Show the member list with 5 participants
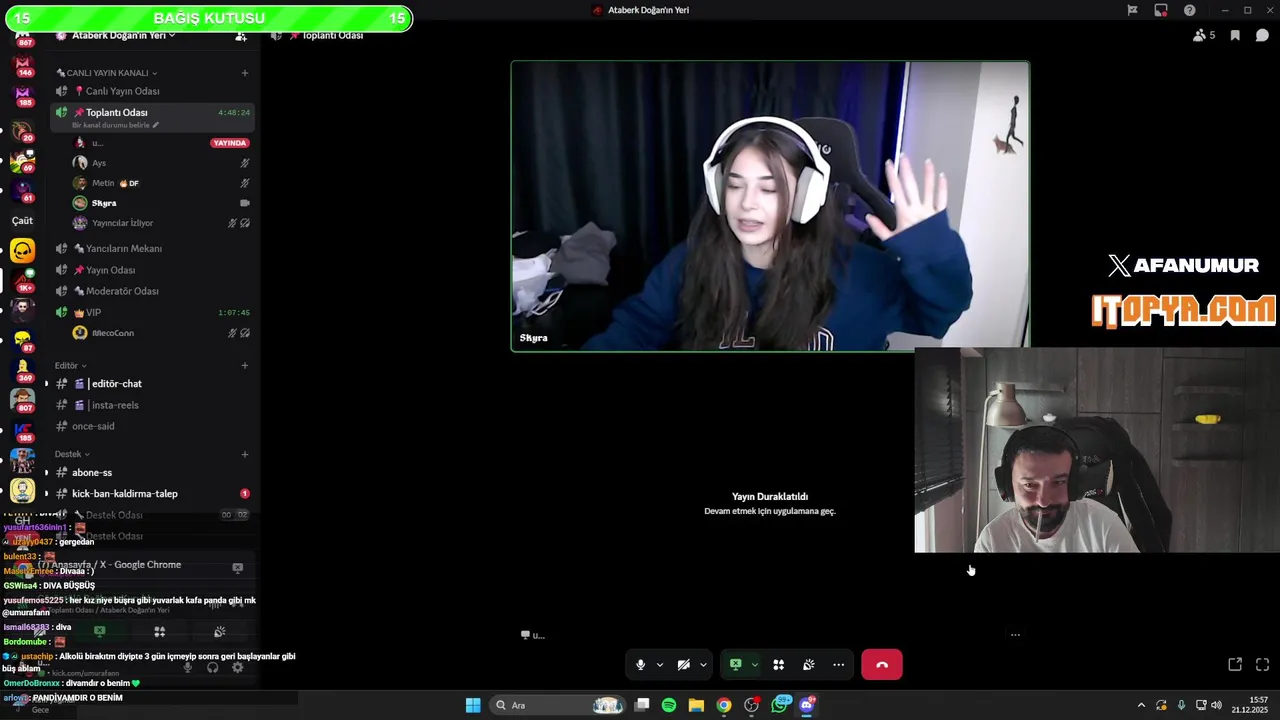 click(1204, 35)
